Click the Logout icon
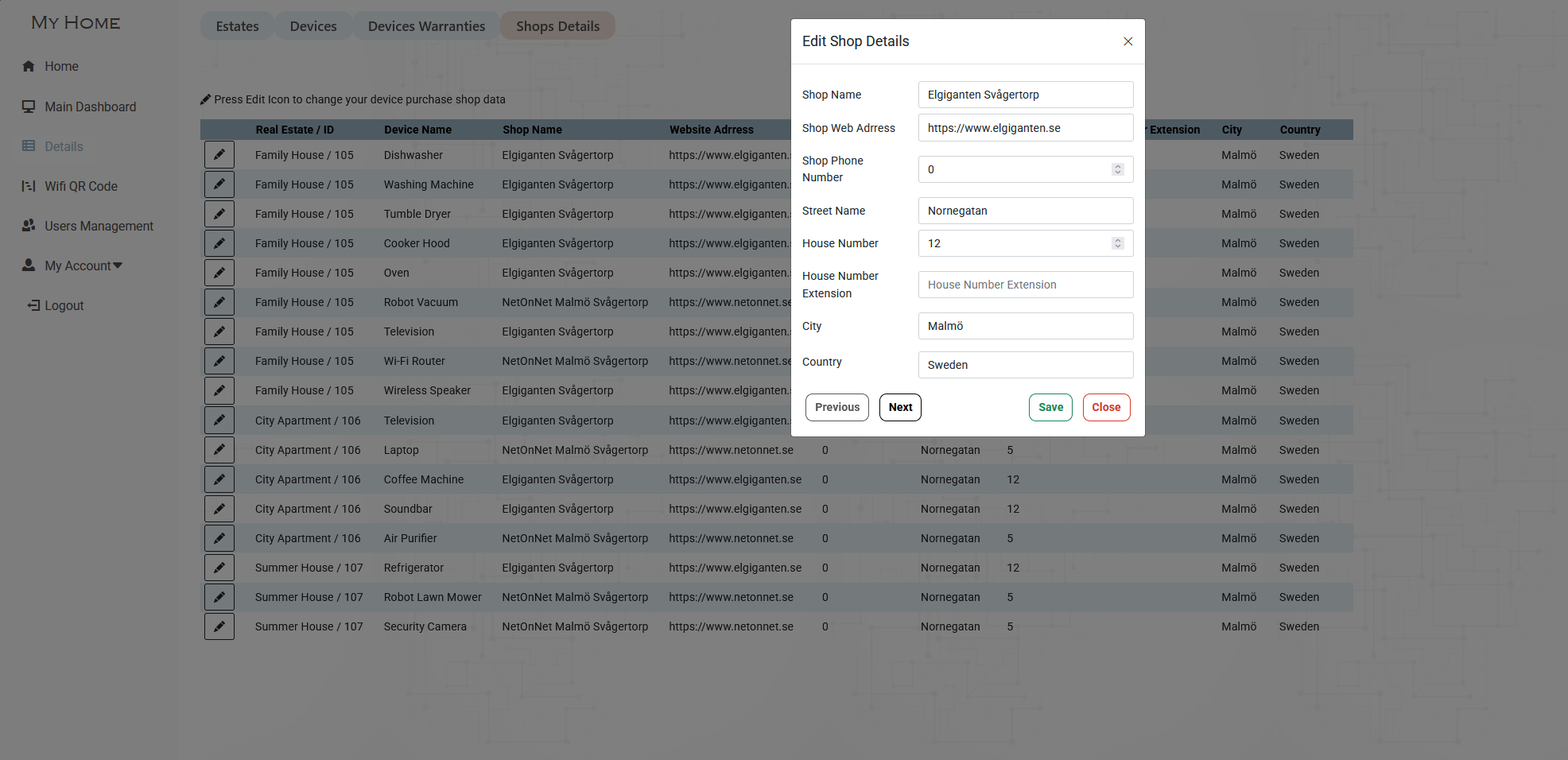 (33, 305)
